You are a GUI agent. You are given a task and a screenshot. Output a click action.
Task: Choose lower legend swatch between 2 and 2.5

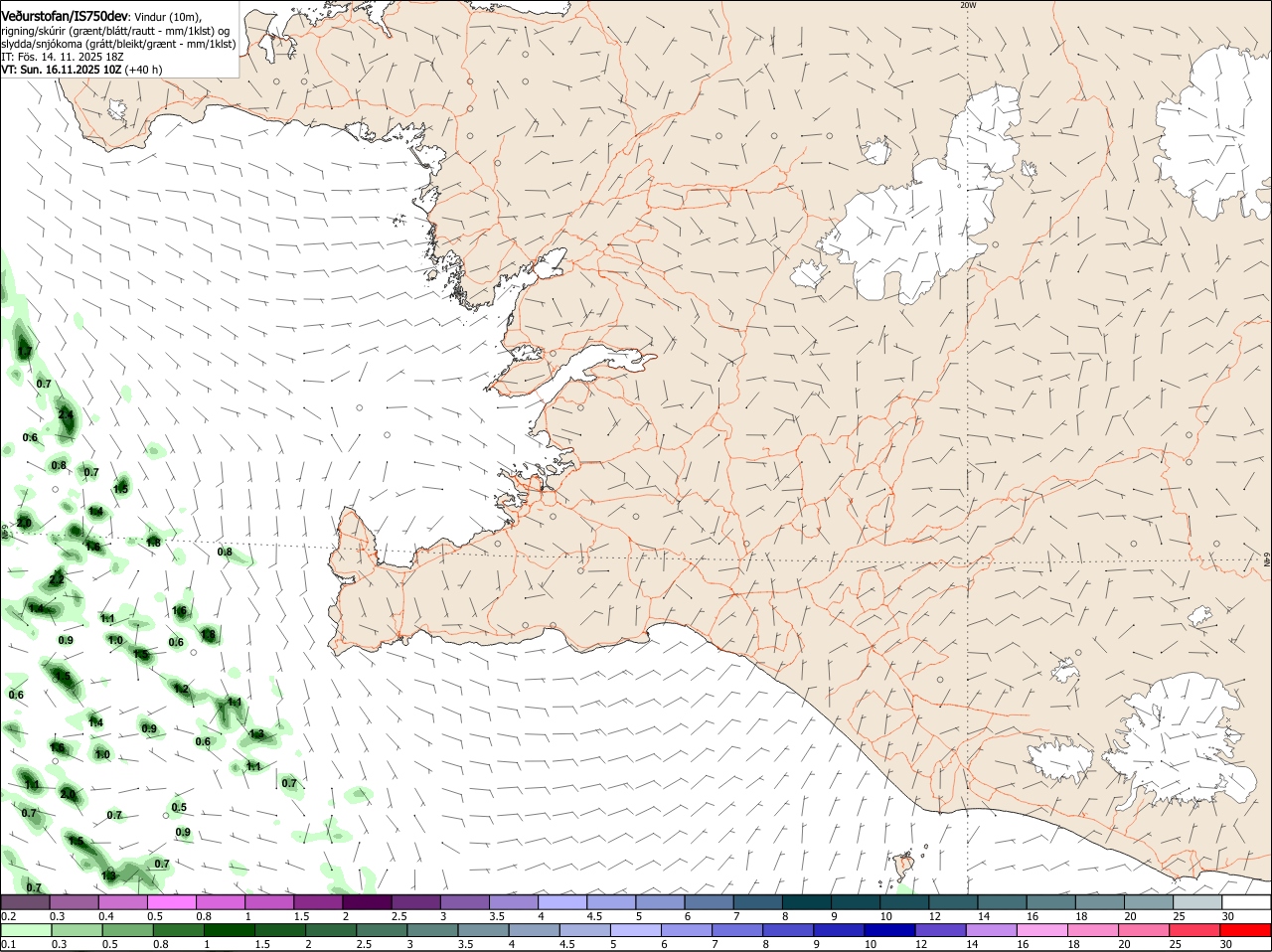click(x=330, y=930)
